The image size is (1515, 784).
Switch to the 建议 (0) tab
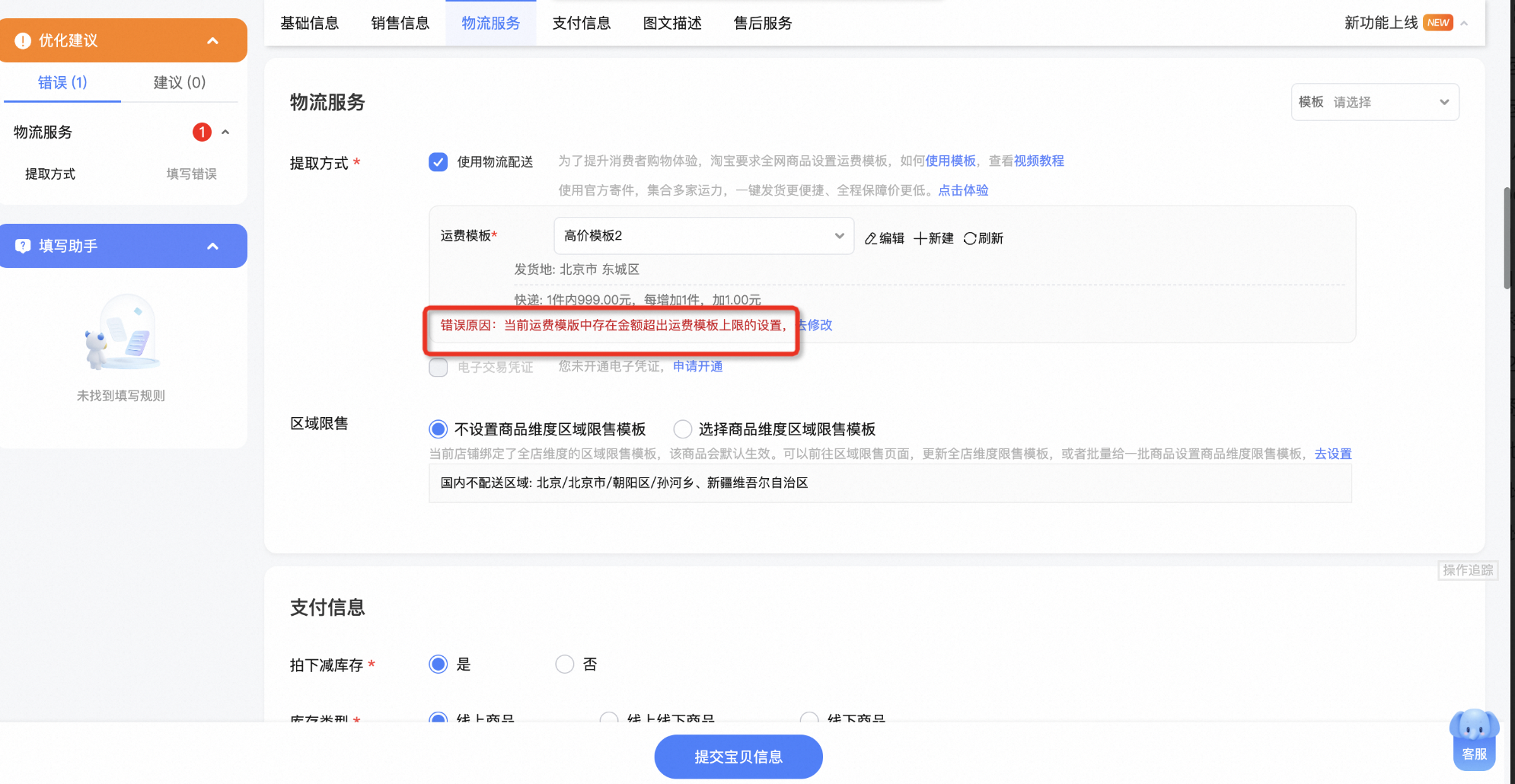(180, 82)
